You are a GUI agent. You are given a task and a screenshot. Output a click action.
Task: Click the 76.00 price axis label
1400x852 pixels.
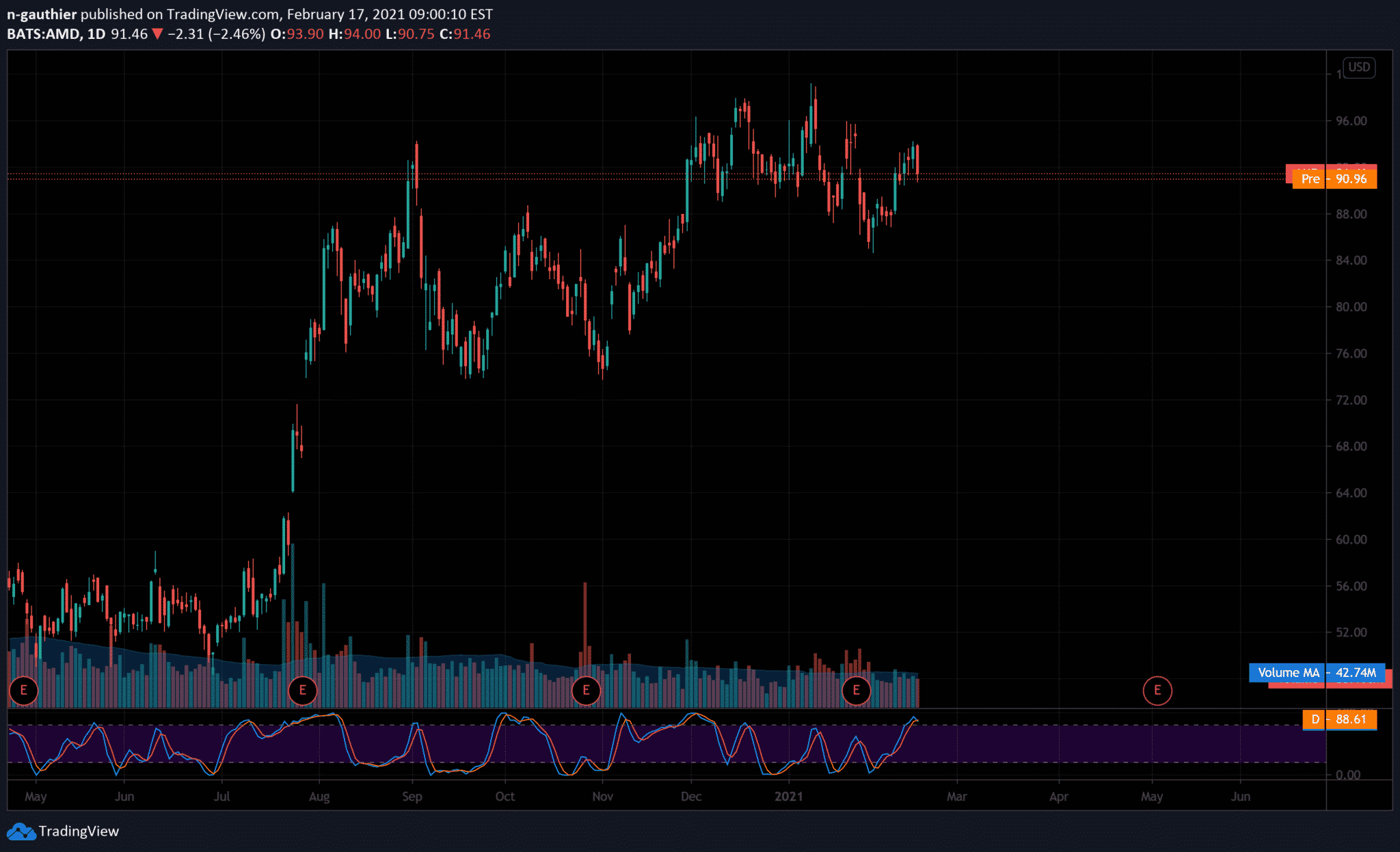click(1351, 354)
